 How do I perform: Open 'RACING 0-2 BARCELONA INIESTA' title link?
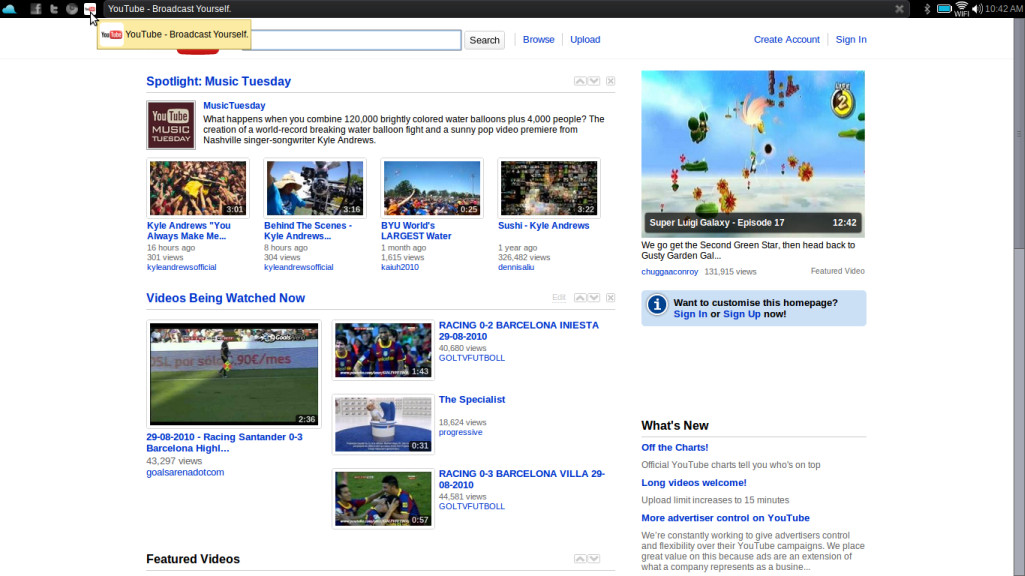pos(518,331)
